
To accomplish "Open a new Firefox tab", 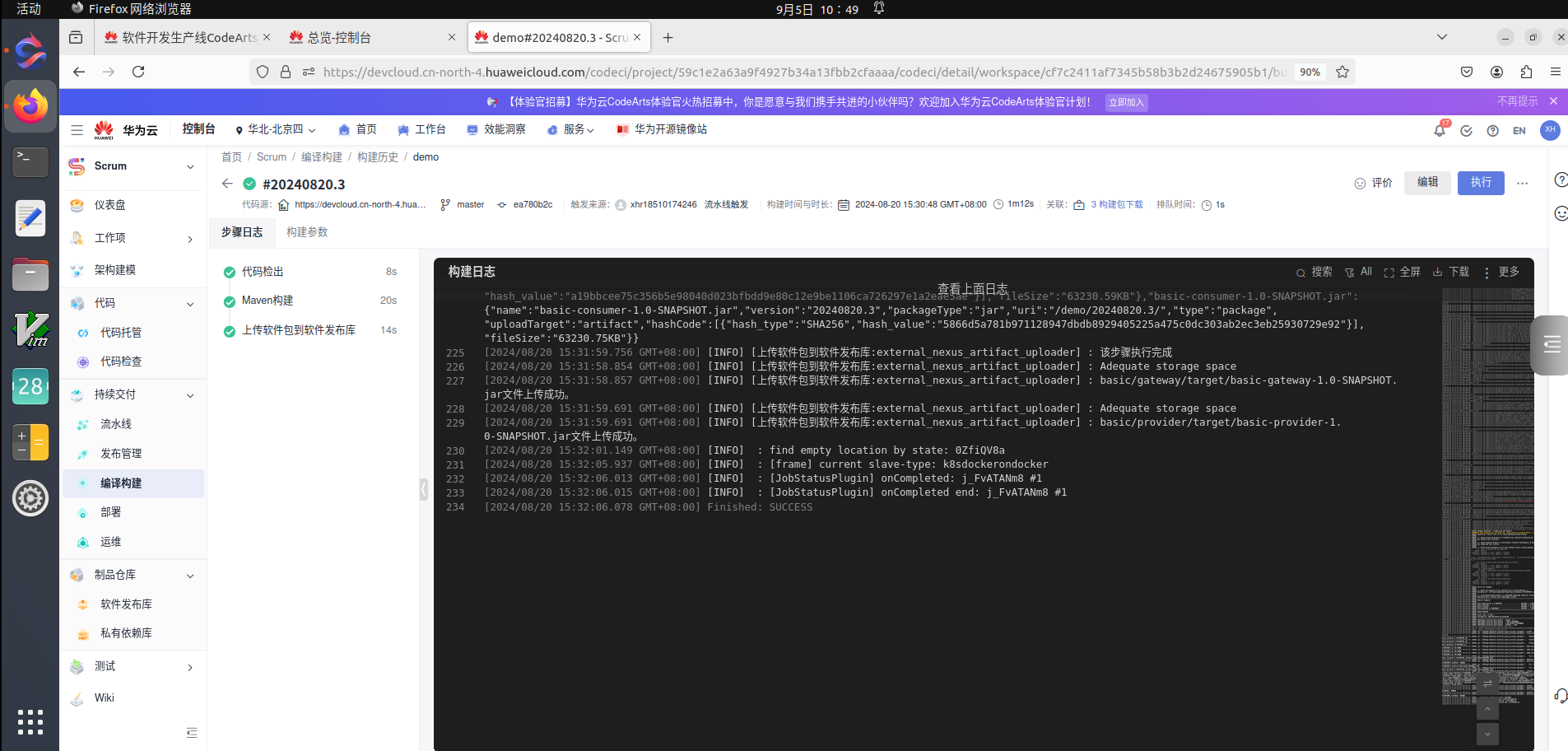I will pyautogui.click(x=668, y=38).
